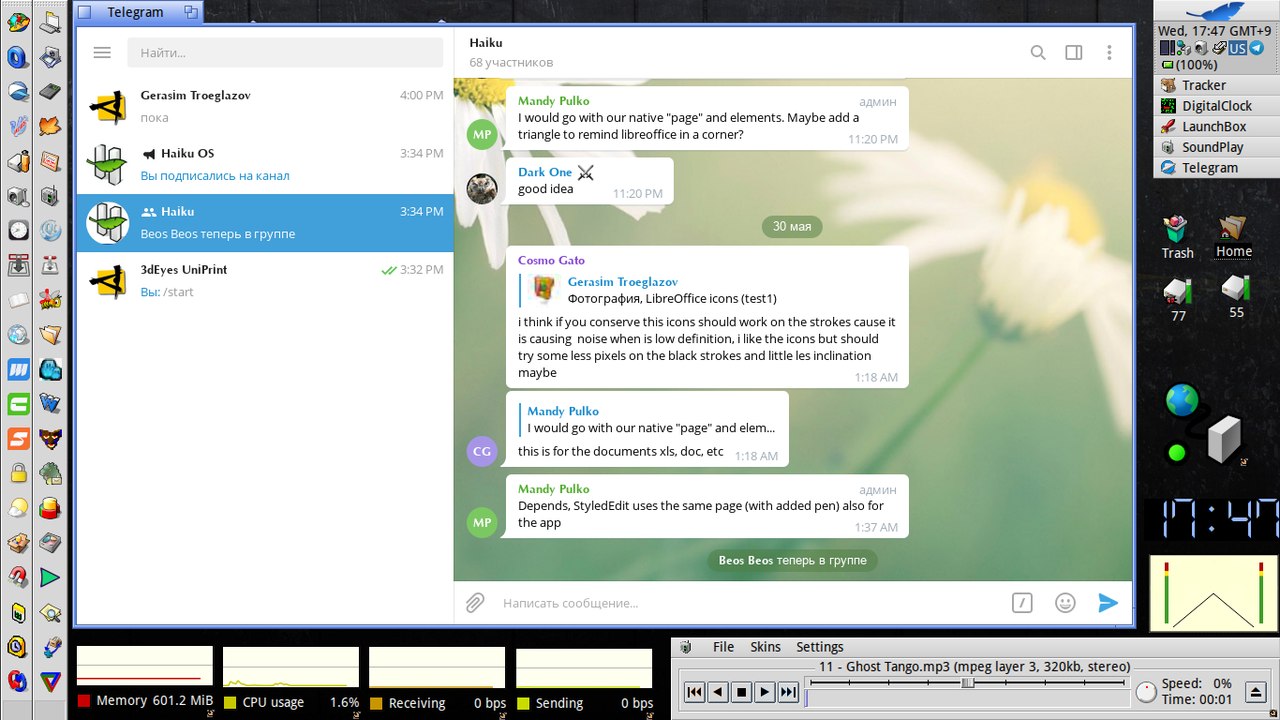Open the Telegram hamburger menu
The image size is (1280, 720).
coord(101,52)
